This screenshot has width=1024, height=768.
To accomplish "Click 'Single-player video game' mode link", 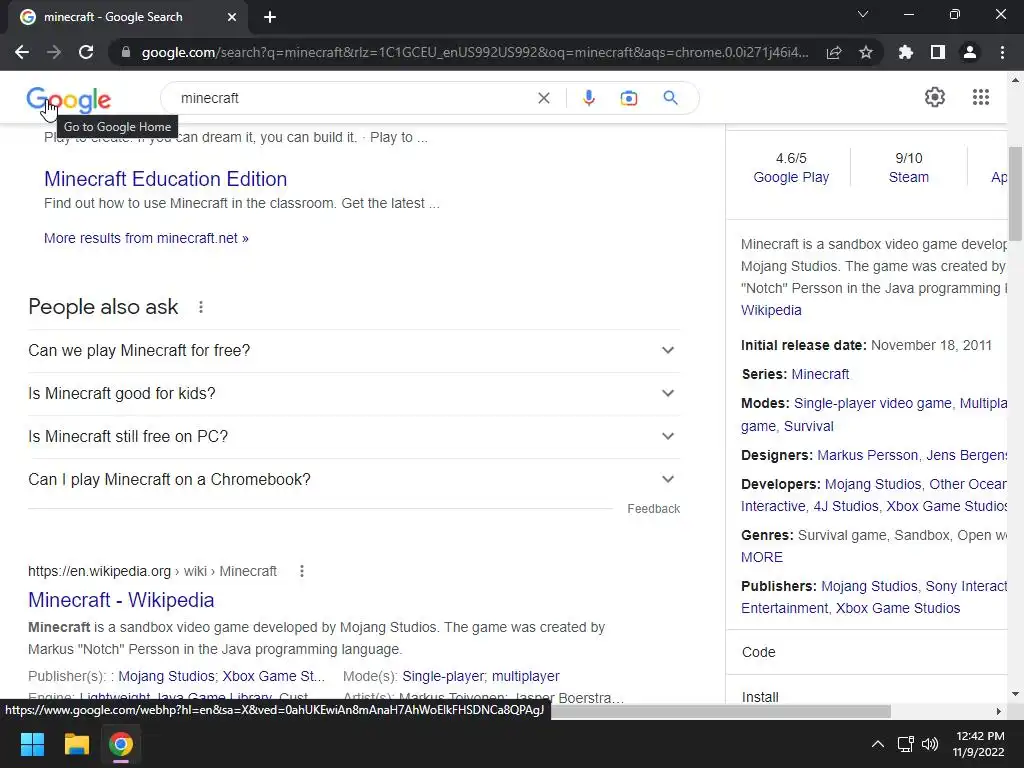I will click(872, 404).
